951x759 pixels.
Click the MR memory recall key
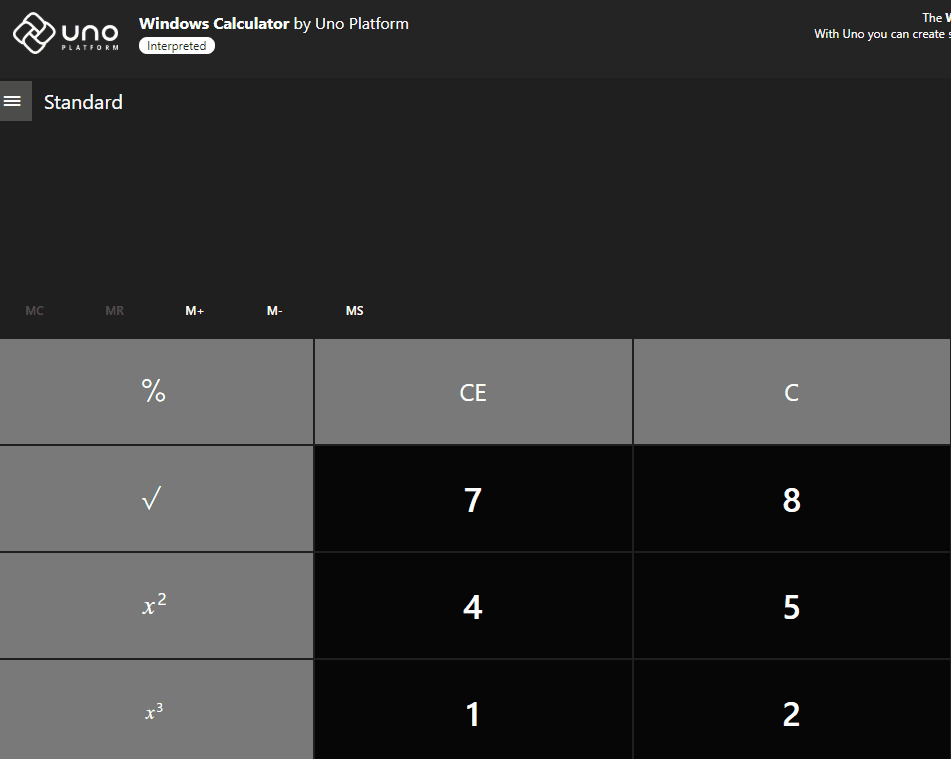coord(114,310)
